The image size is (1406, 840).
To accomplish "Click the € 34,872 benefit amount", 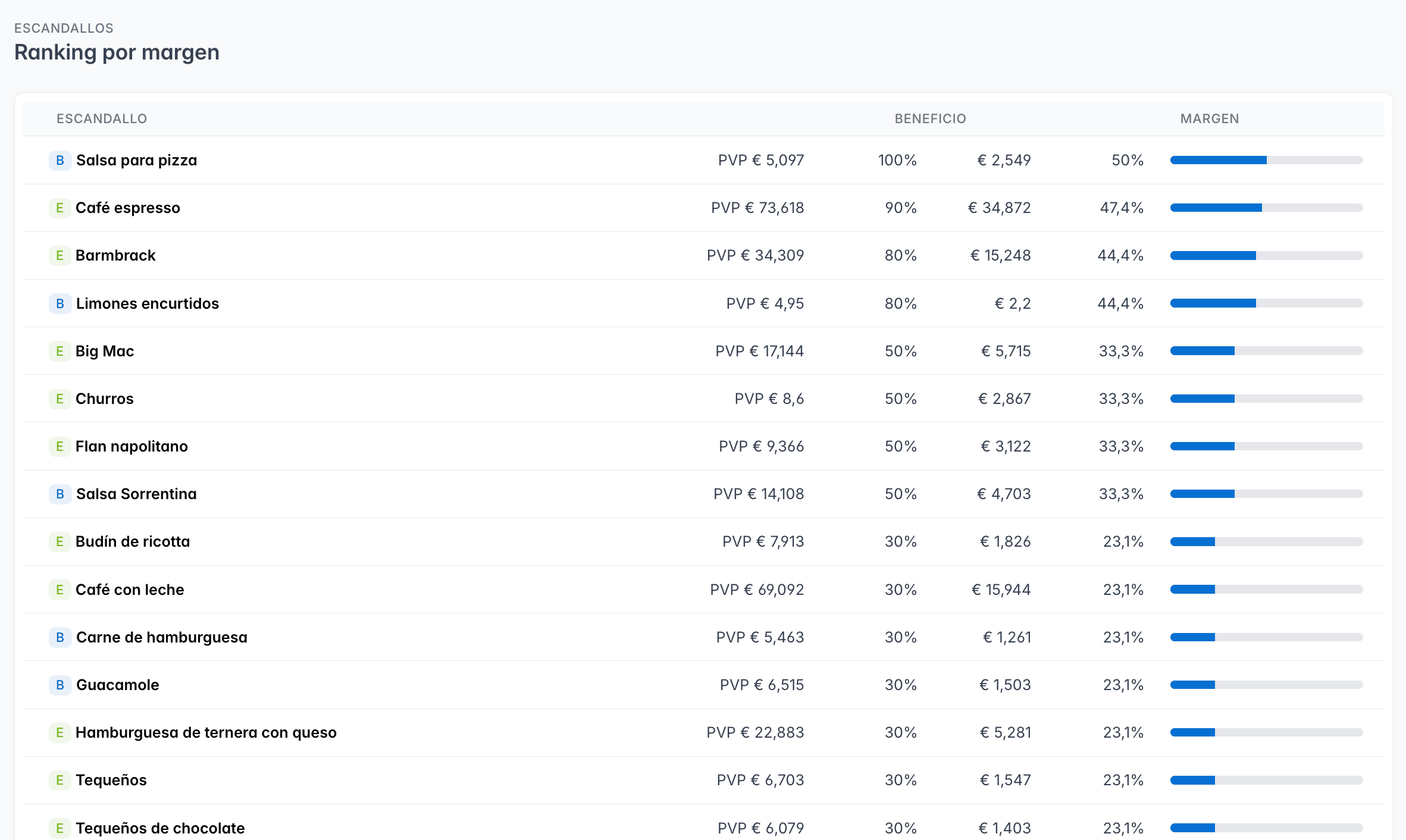I will coord(1000,208).
